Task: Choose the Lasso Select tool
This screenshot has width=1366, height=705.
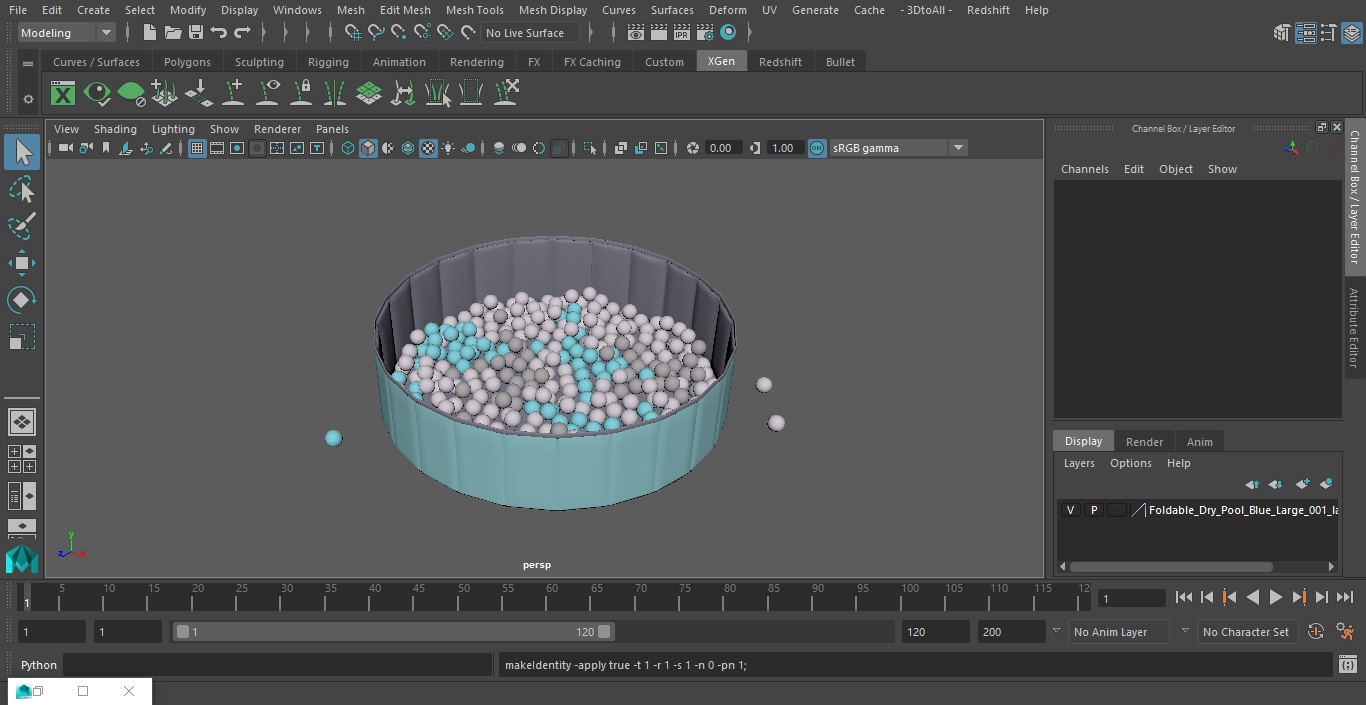Action: pos(22,189)
